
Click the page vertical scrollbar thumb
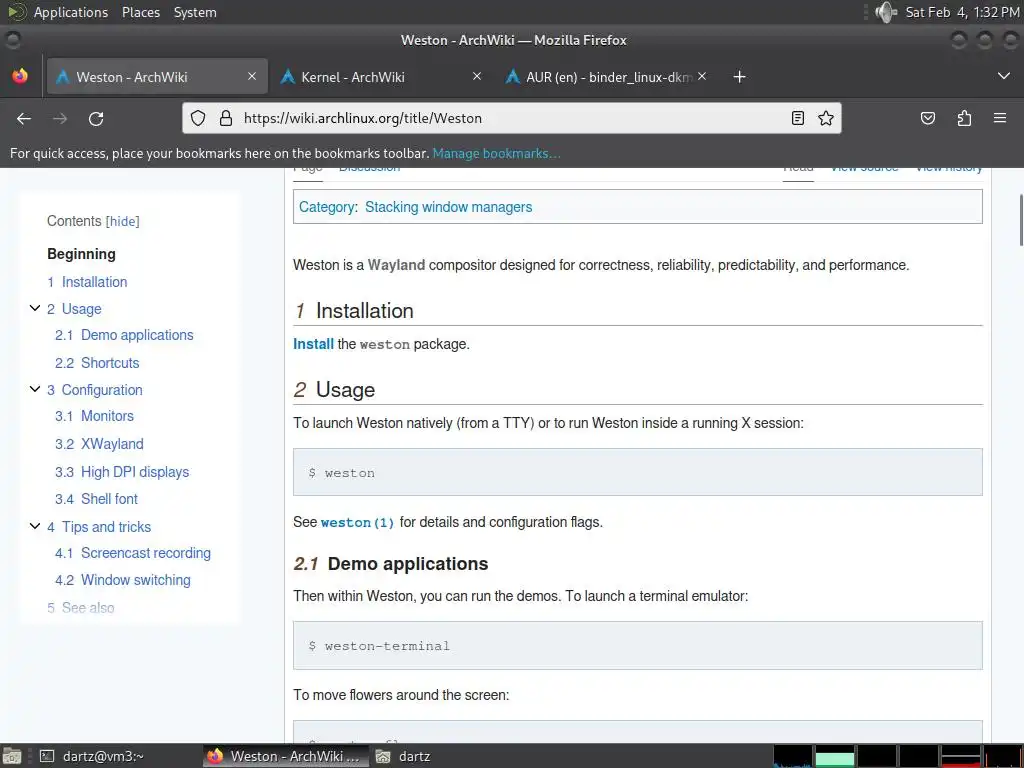click(x=1021, y=220)
